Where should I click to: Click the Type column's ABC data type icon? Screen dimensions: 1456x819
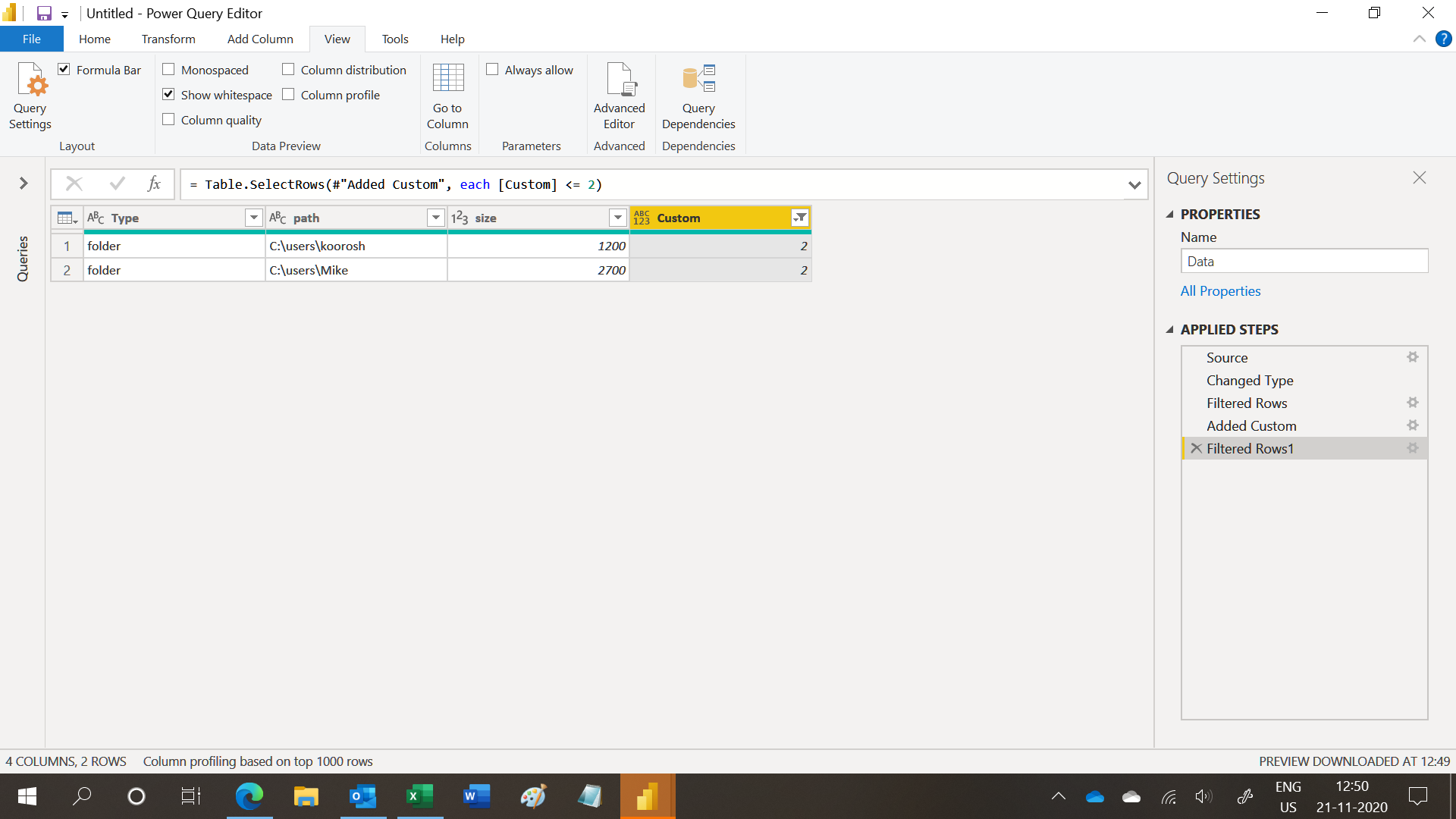point(96,218)
